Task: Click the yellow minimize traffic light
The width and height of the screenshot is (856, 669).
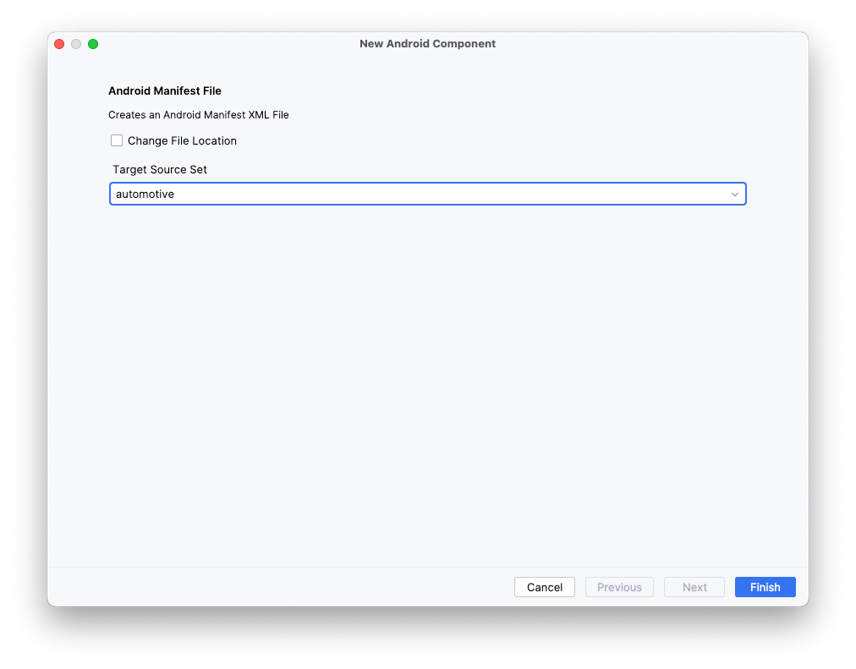Action: [76, 44]
